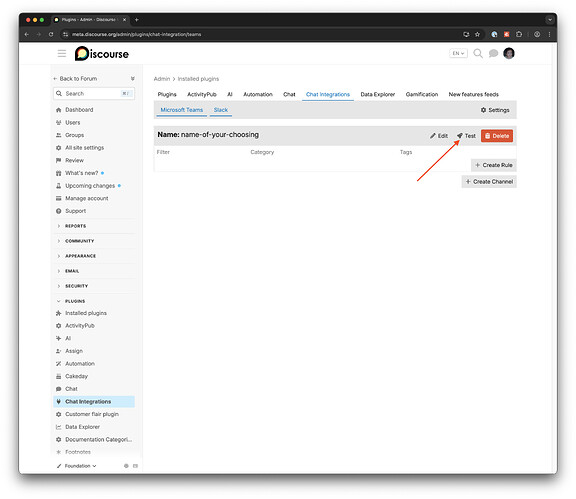Open the hamburger sidebar toggle menu
Viewport: 576px width, 499px height.
click(x=62, y=54)
